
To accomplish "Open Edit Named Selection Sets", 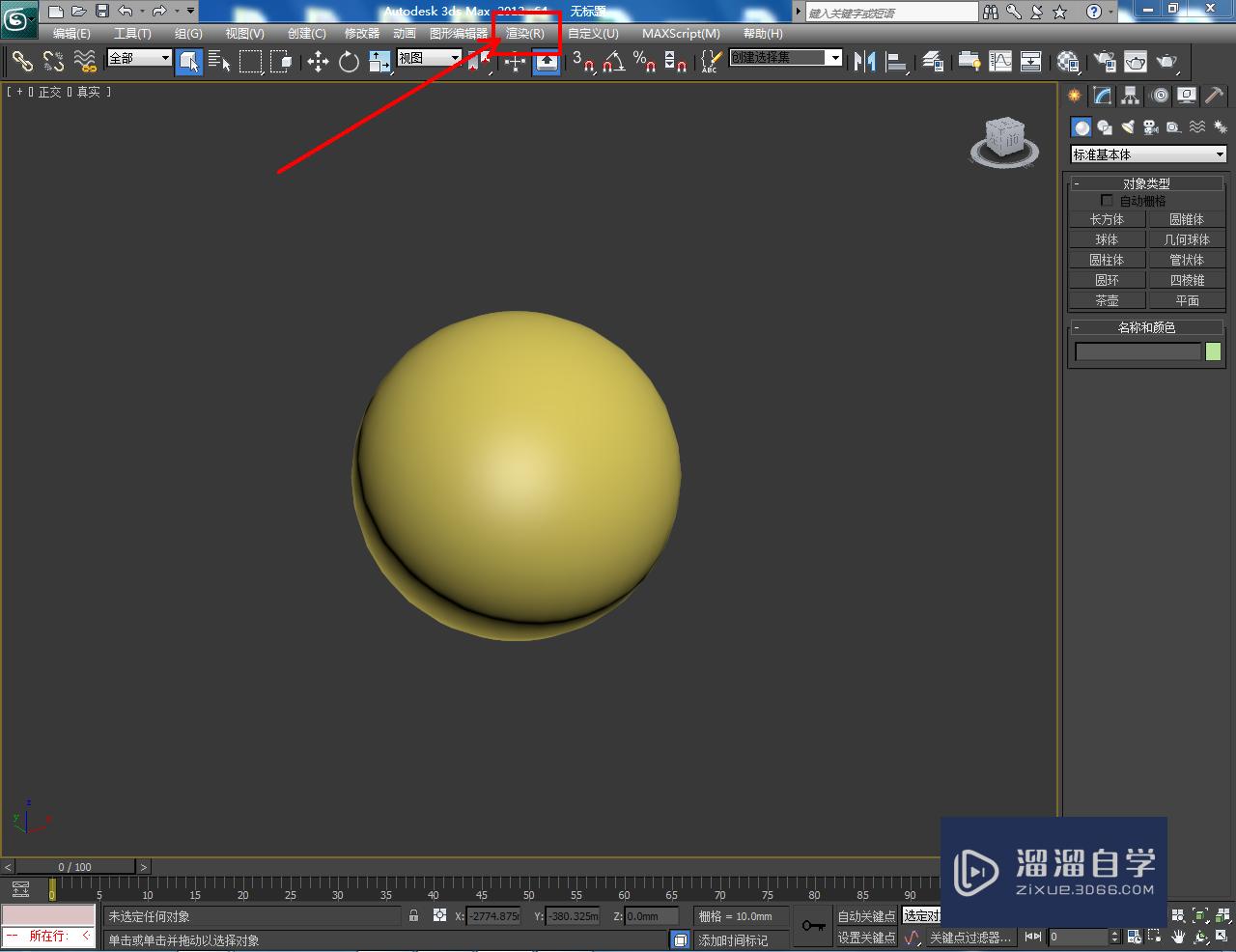I will coord(710,62).
